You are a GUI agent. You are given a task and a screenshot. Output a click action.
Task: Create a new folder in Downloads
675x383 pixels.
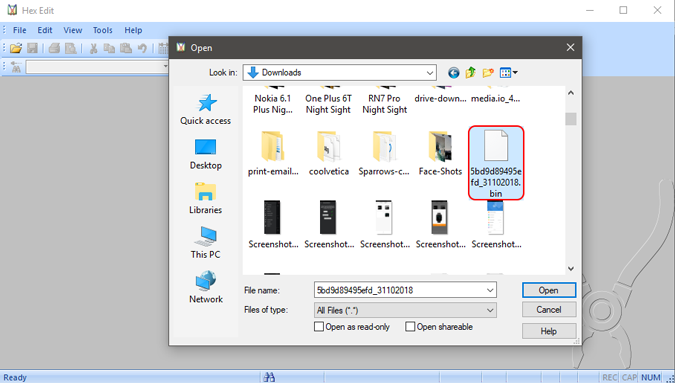click(488, 73)
